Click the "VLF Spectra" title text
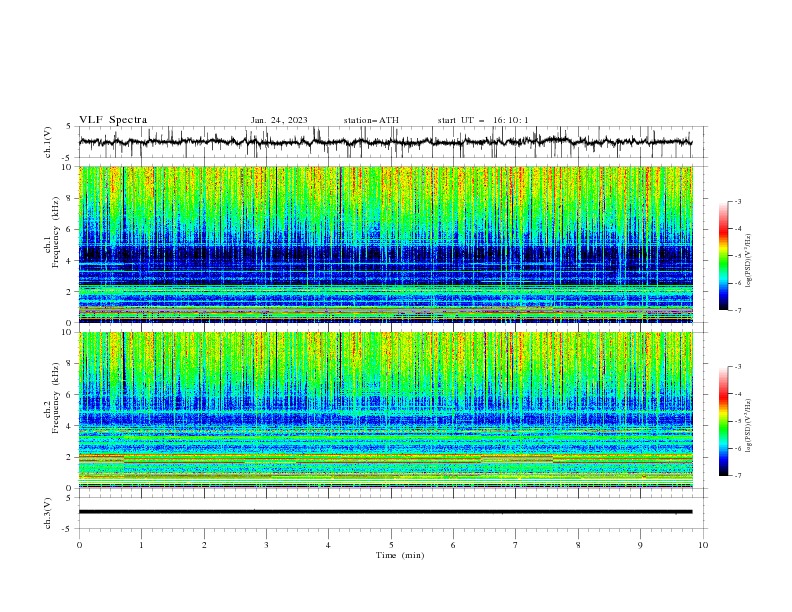This screenshot has width=792, height=612. (113, 120)
